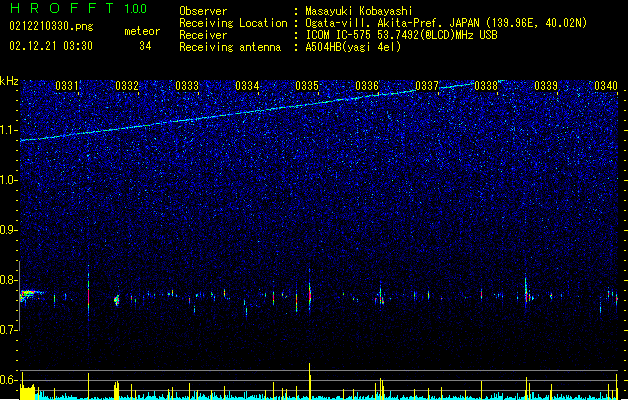
Task: Click the 0335 time marker
Action: (307, 86)
